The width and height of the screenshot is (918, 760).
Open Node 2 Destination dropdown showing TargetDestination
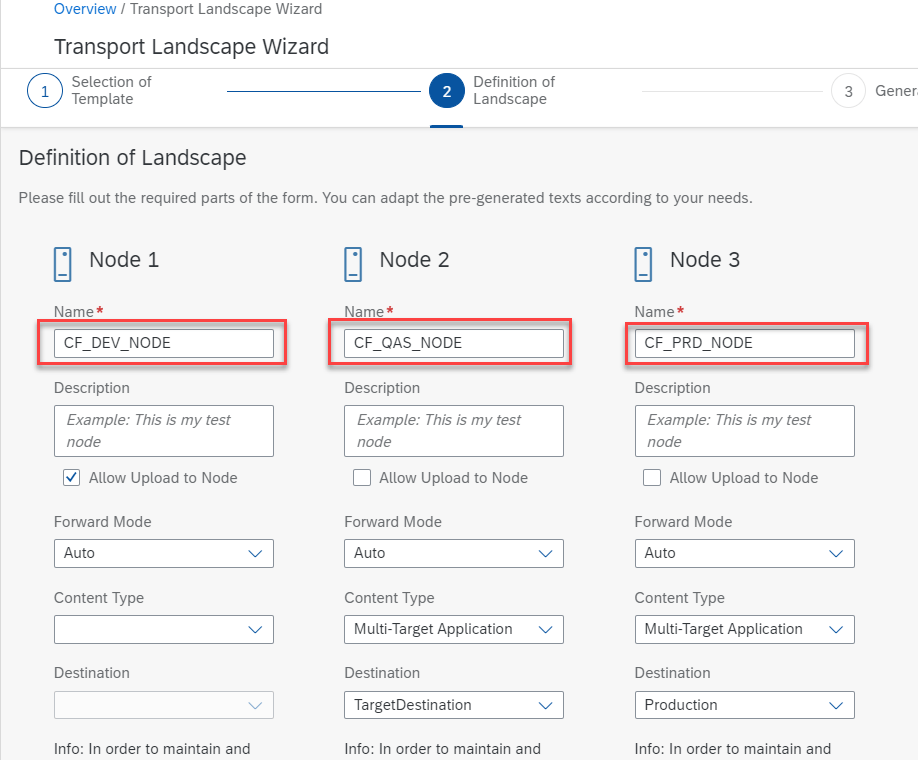coord(453,705)
